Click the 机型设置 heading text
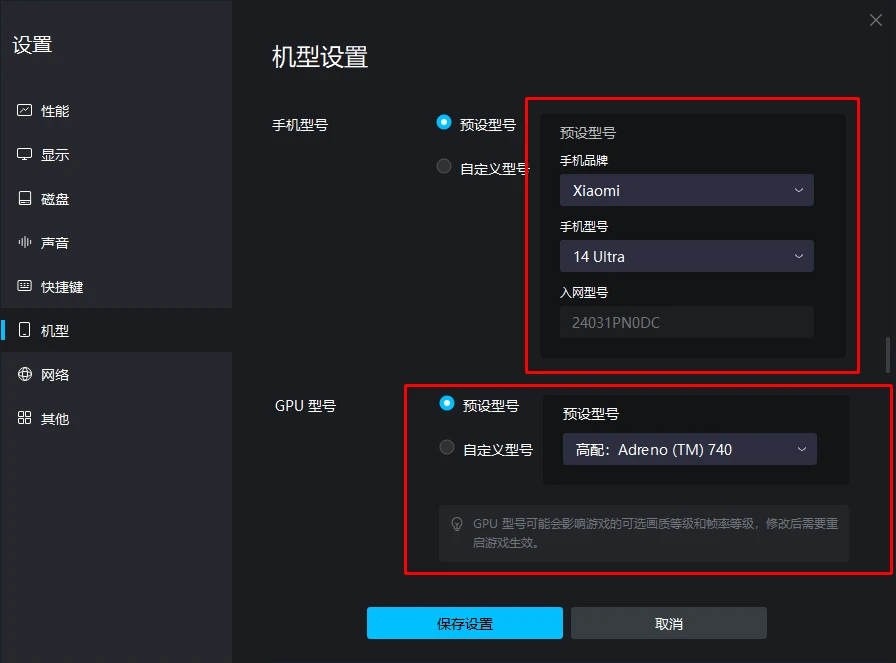 click(x=320, y=57)
